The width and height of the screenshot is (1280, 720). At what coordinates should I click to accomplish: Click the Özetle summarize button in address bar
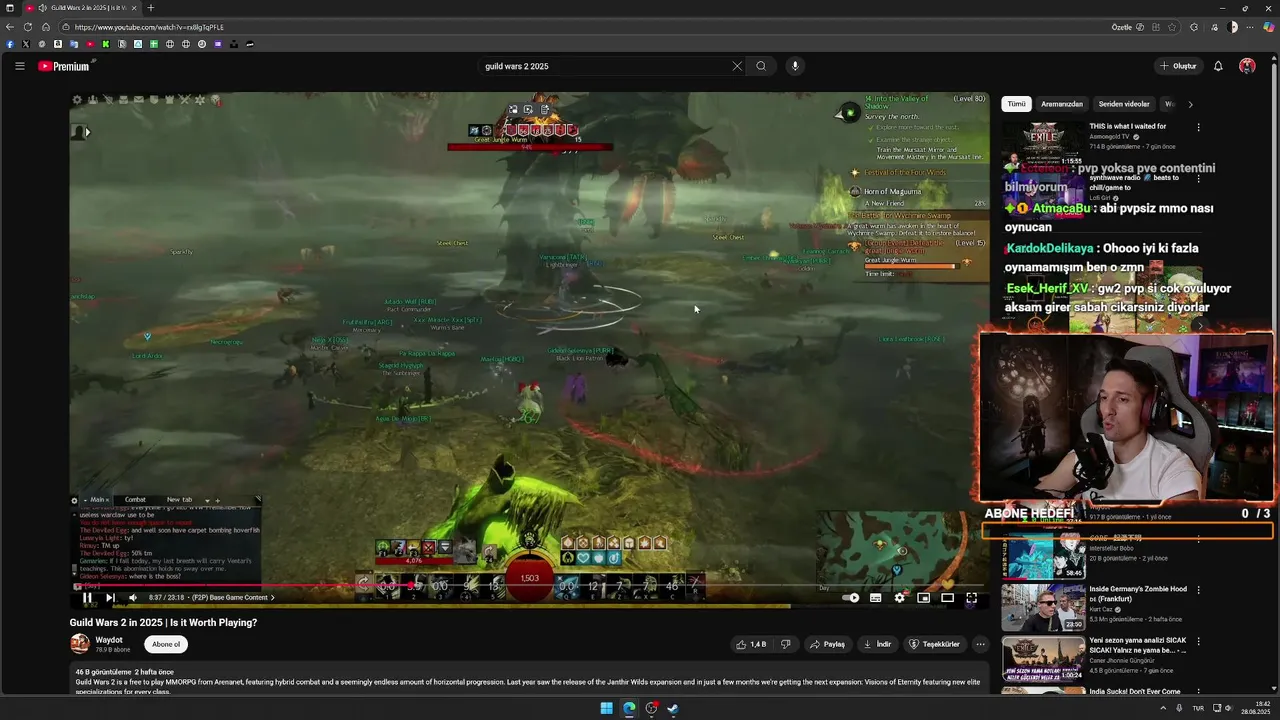point(1127,27)
